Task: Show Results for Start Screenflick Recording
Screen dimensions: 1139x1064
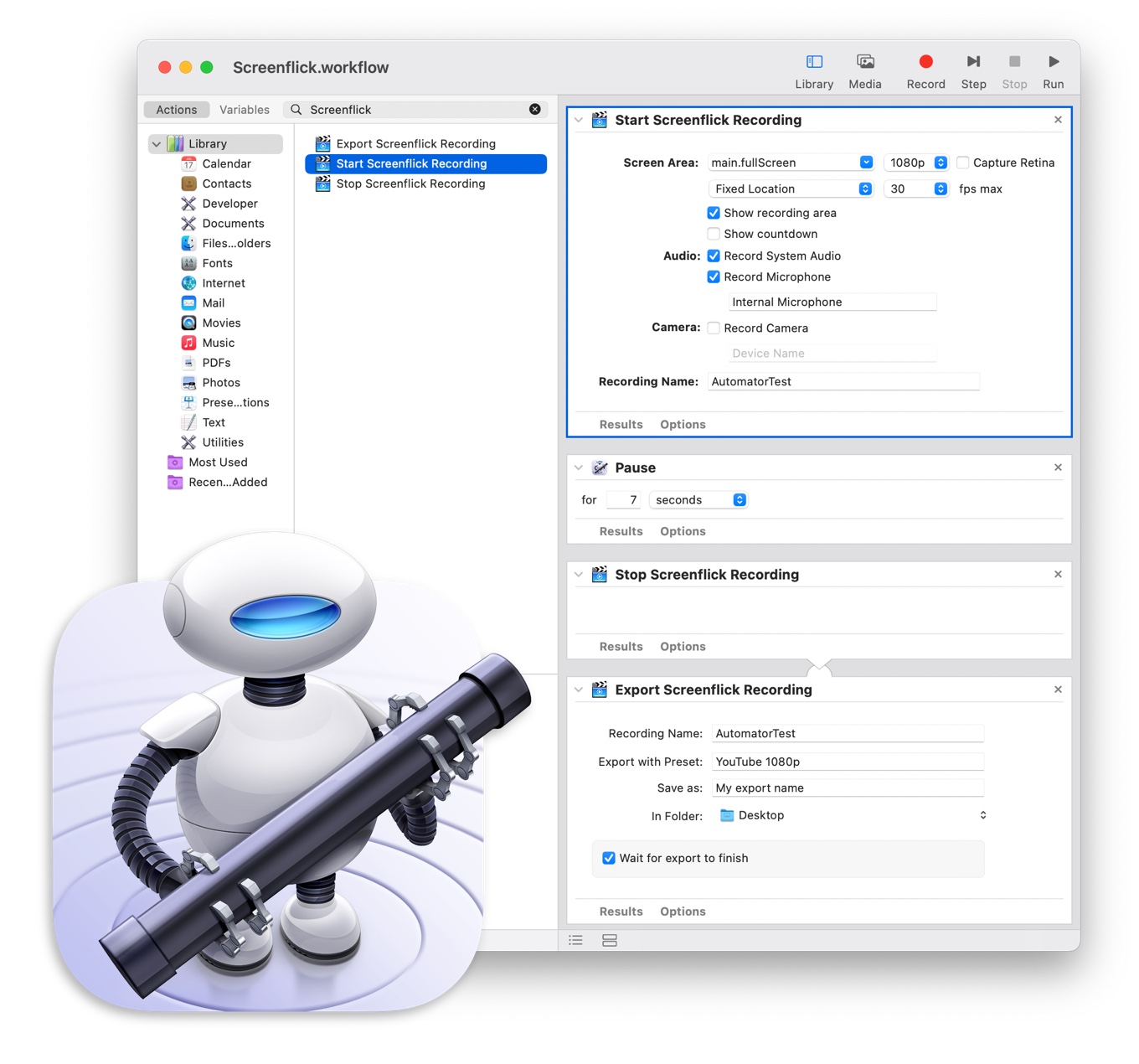Action: (621, 425)
